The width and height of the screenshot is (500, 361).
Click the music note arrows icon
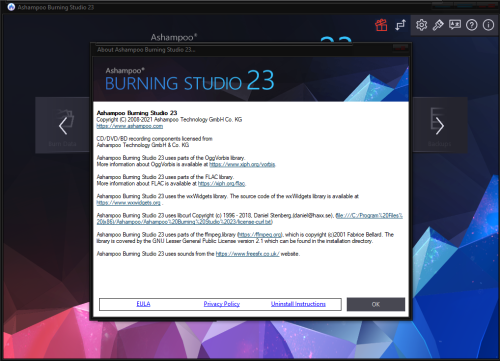[400, 25]
